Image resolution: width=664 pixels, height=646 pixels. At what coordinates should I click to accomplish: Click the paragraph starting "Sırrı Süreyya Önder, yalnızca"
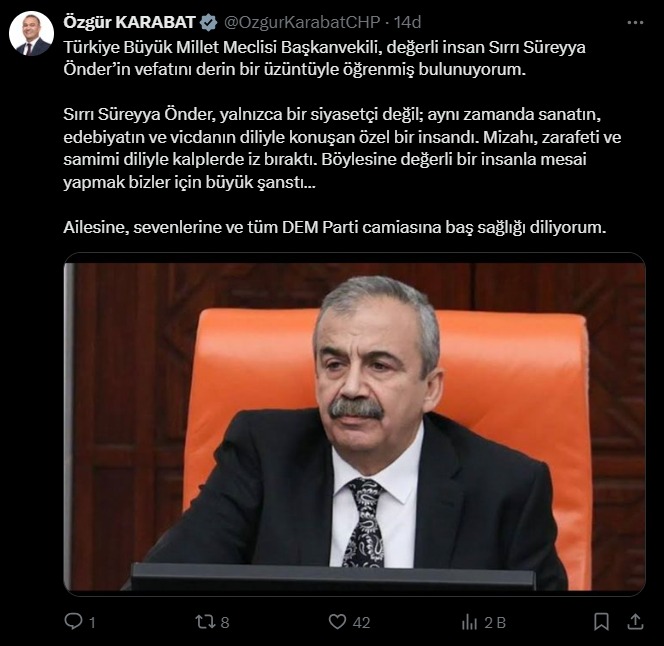pos(342,148)
